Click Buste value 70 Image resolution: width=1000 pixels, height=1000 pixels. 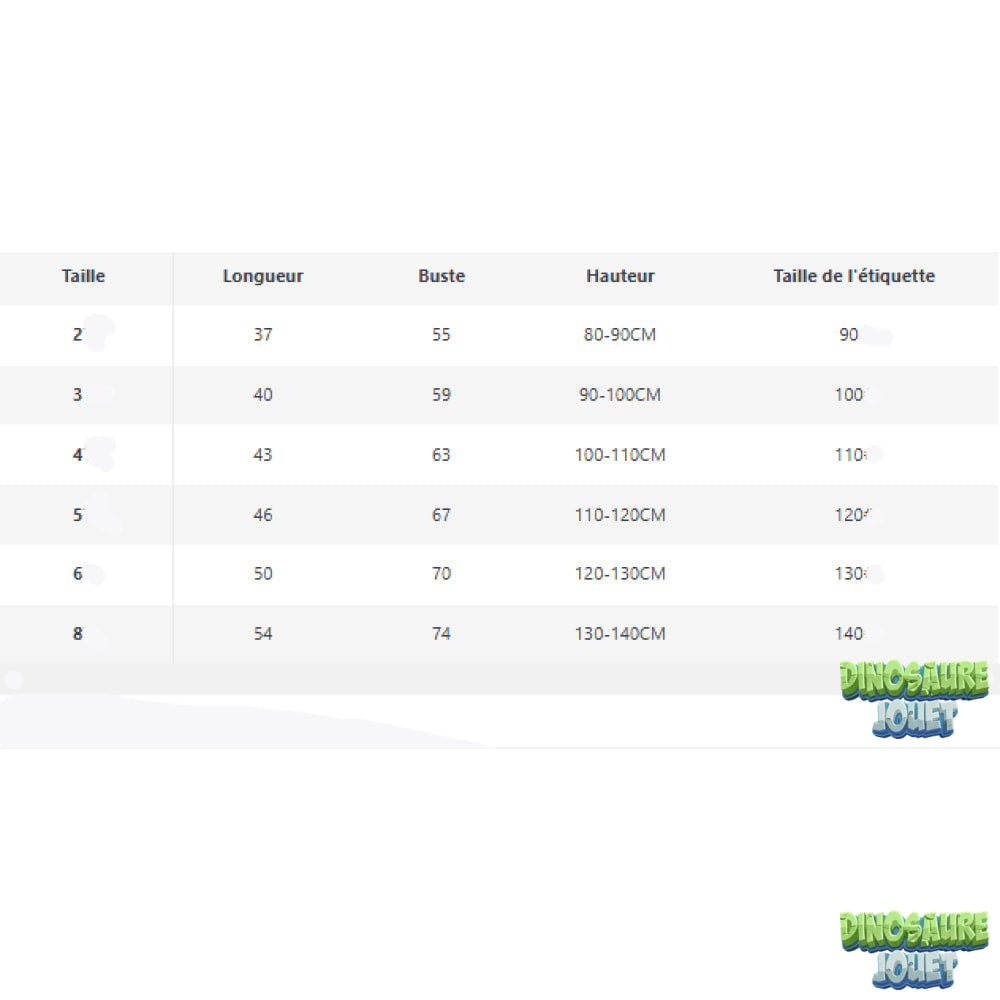(x=441, y=574)
